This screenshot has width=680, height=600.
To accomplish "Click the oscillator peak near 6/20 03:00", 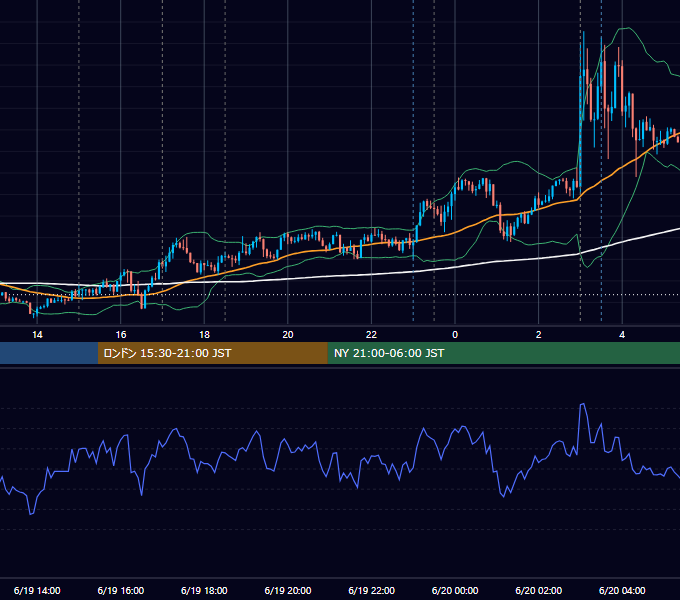I will coord(582,404).
